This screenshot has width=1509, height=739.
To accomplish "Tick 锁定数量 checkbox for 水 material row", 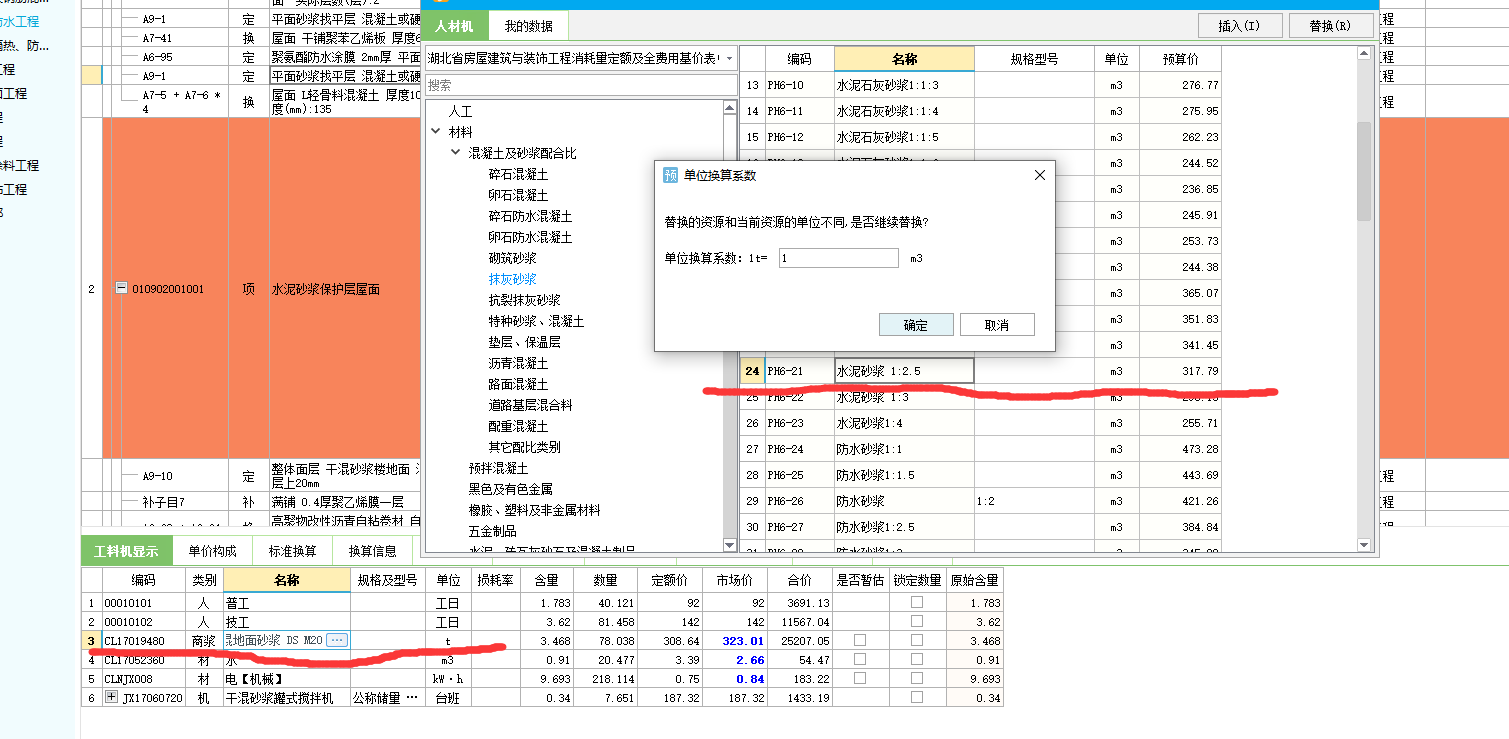I will (x=917, y=660).
